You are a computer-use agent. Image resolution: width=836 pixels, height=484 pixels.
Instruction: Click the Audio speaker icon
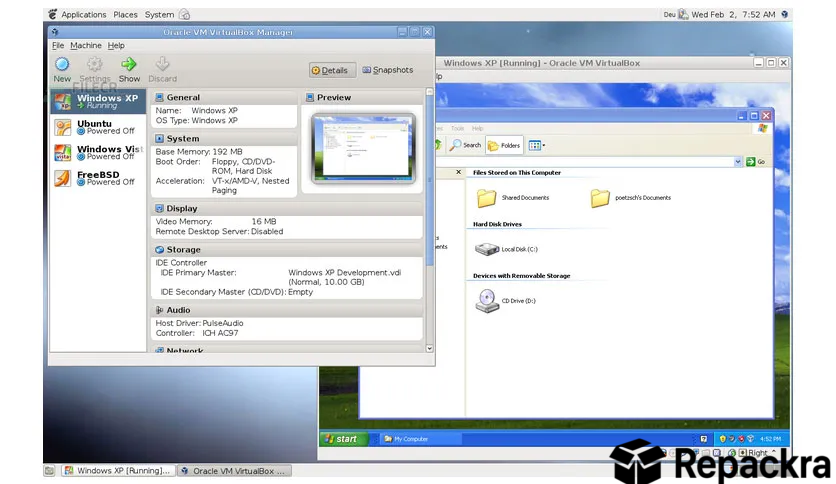coord(159,310)
